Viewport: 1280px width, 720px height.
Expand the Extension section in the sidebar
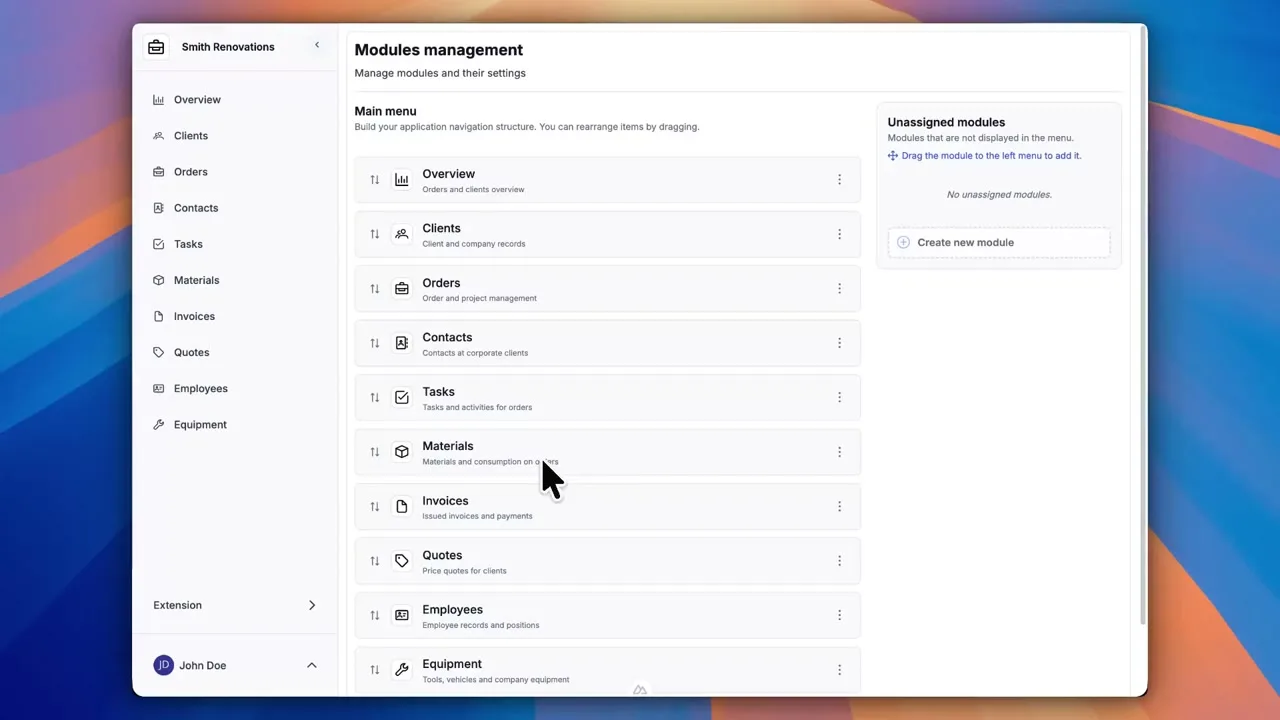[312, 605]
